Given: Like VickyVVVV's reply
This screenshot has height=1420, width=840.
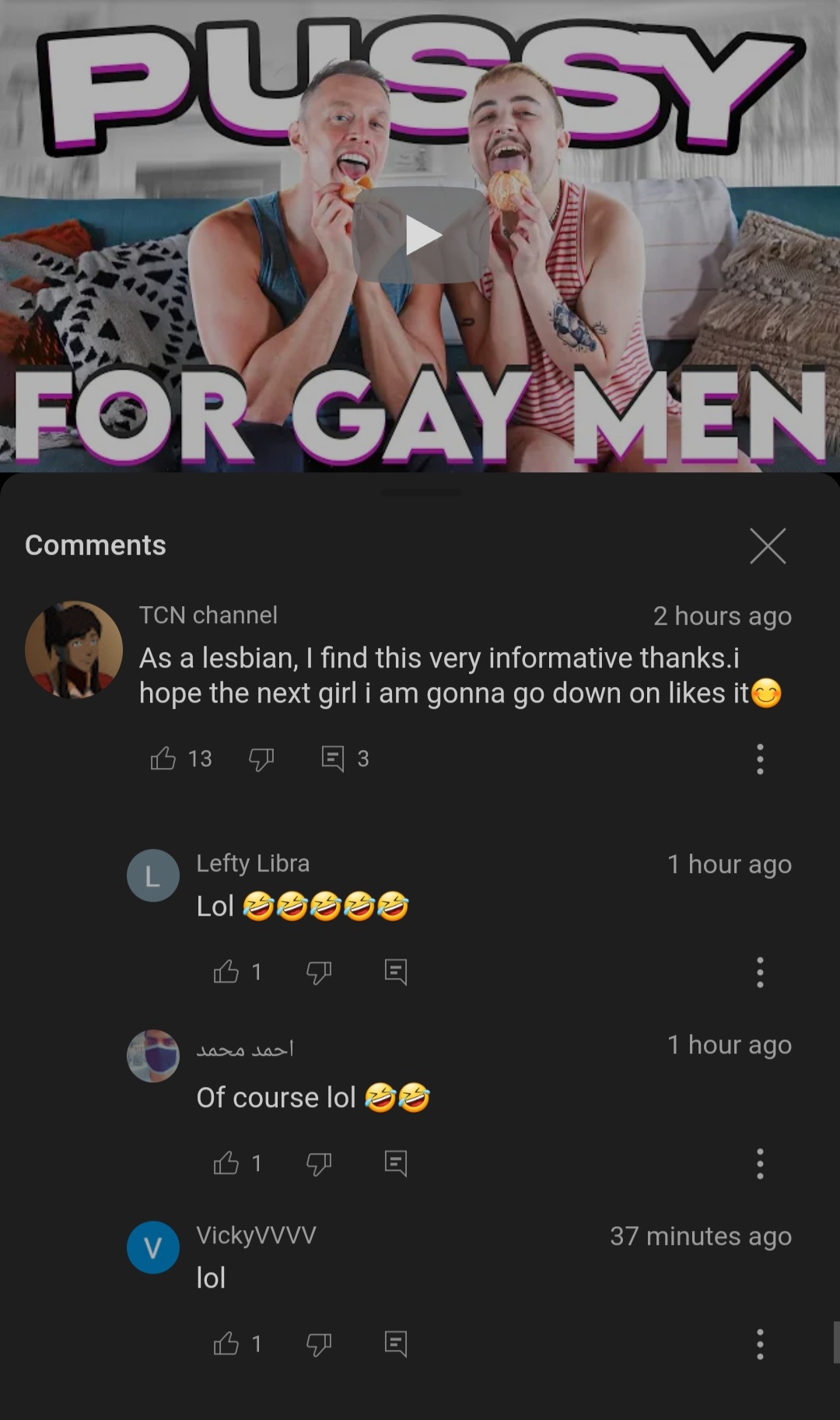Looking at the screenshot, I should pos(226,1343).
